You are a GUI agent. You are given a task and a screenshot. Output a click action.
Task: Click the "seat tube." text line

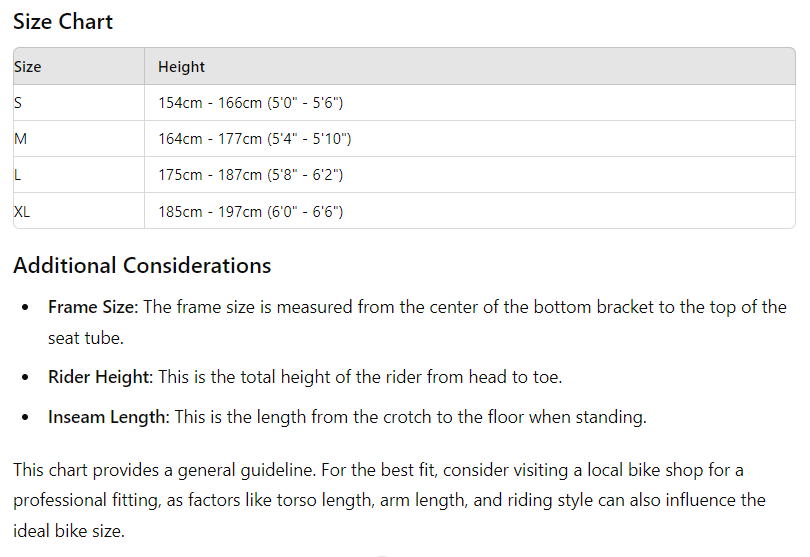pos(86,338)
